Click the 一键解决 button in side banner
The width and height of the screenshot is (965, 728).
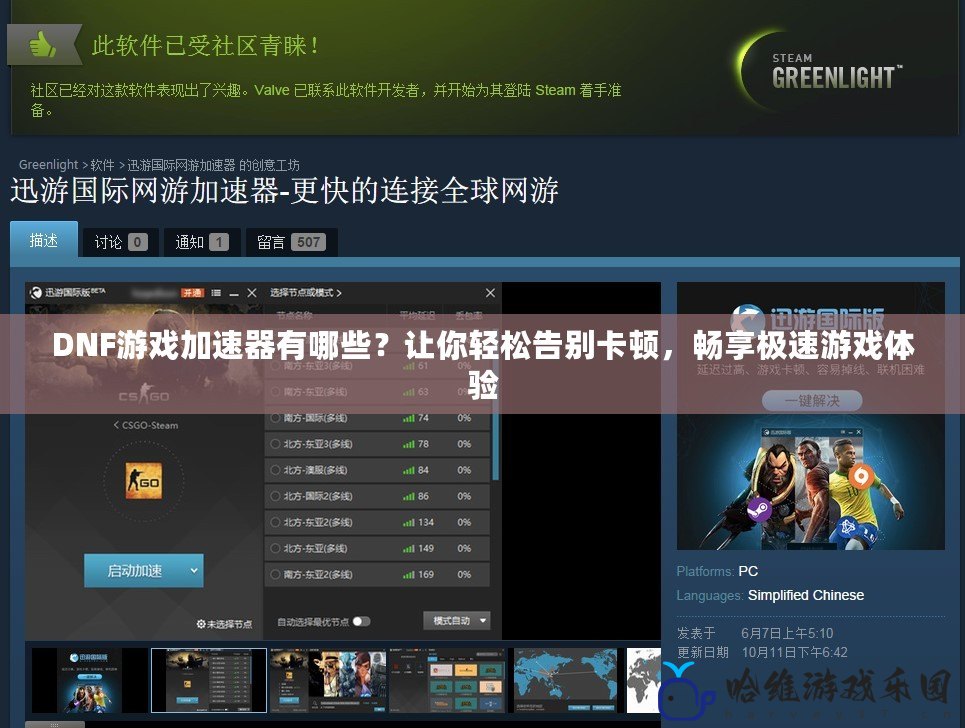pos(812,401)
